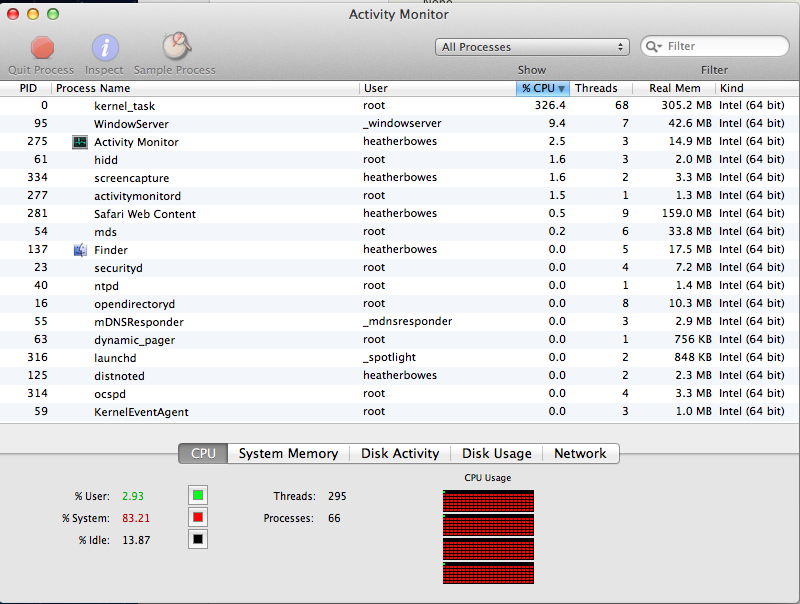
Task: Click the 83.21 % System value
Action: coord(136,518)
